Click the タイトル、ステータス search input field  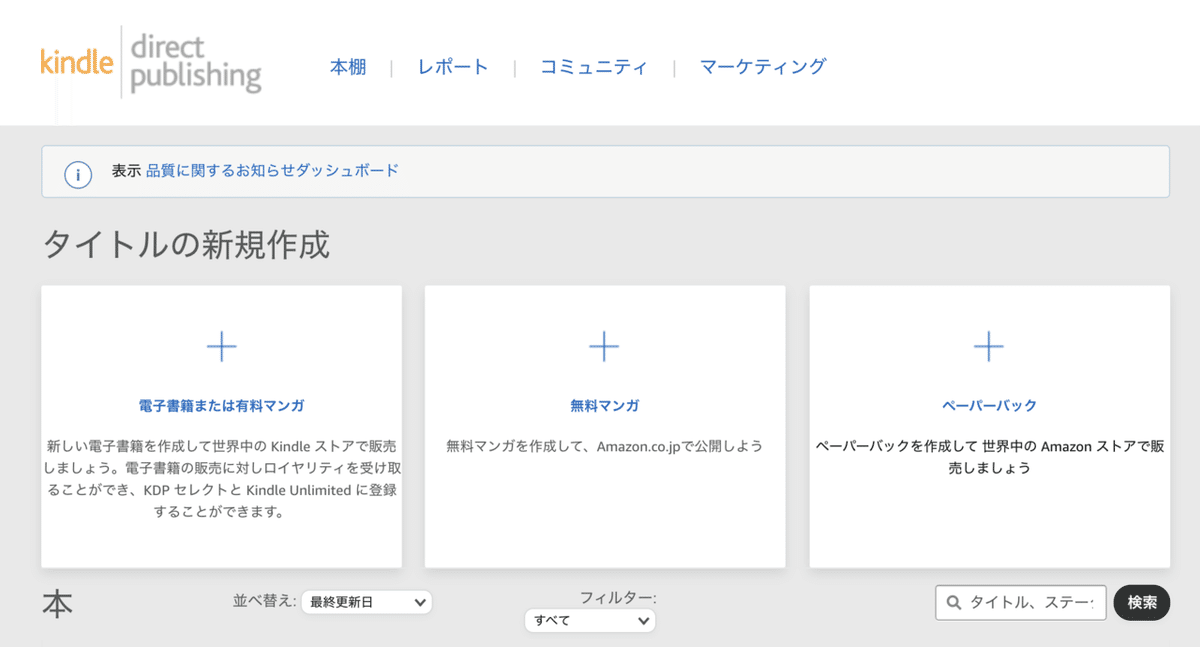tap(1021, 603)
